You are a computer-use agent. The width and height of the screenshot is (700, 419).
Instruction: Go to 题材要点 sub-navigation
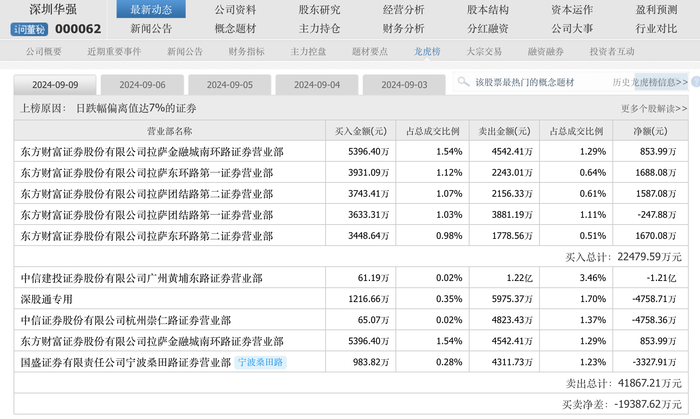click(x=370, y=52)
